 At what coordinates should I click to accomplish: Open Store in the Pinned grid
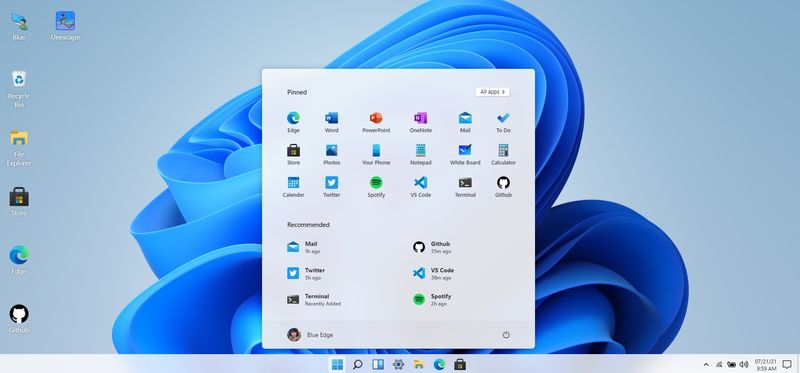[293, 155]
